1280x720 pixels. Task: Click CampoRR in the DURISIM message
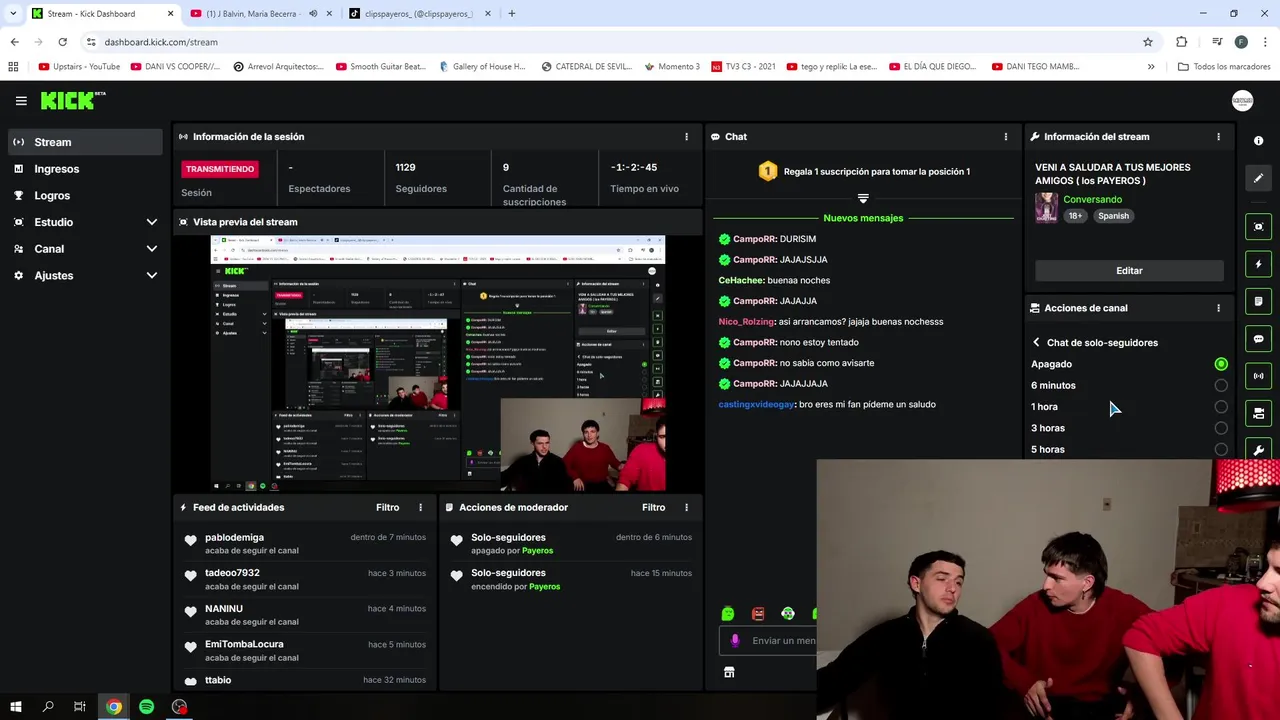pos(754,239)
